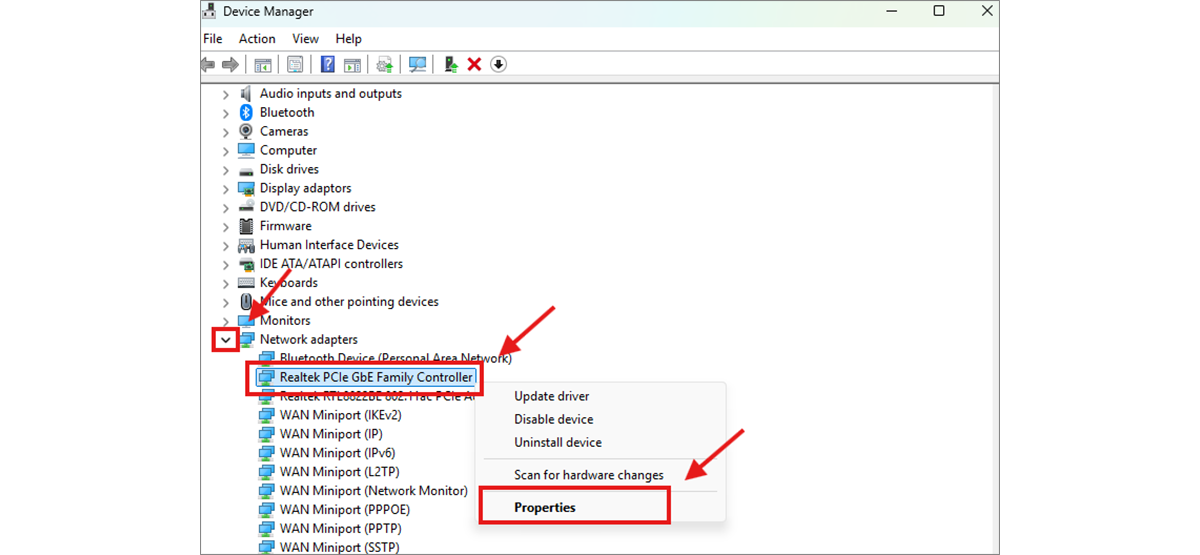Select the Realtek PCIe GbE Family Controller
The height and width of the screenshot is (555, 1200).
pyautogui.click(x=376, y=377)
